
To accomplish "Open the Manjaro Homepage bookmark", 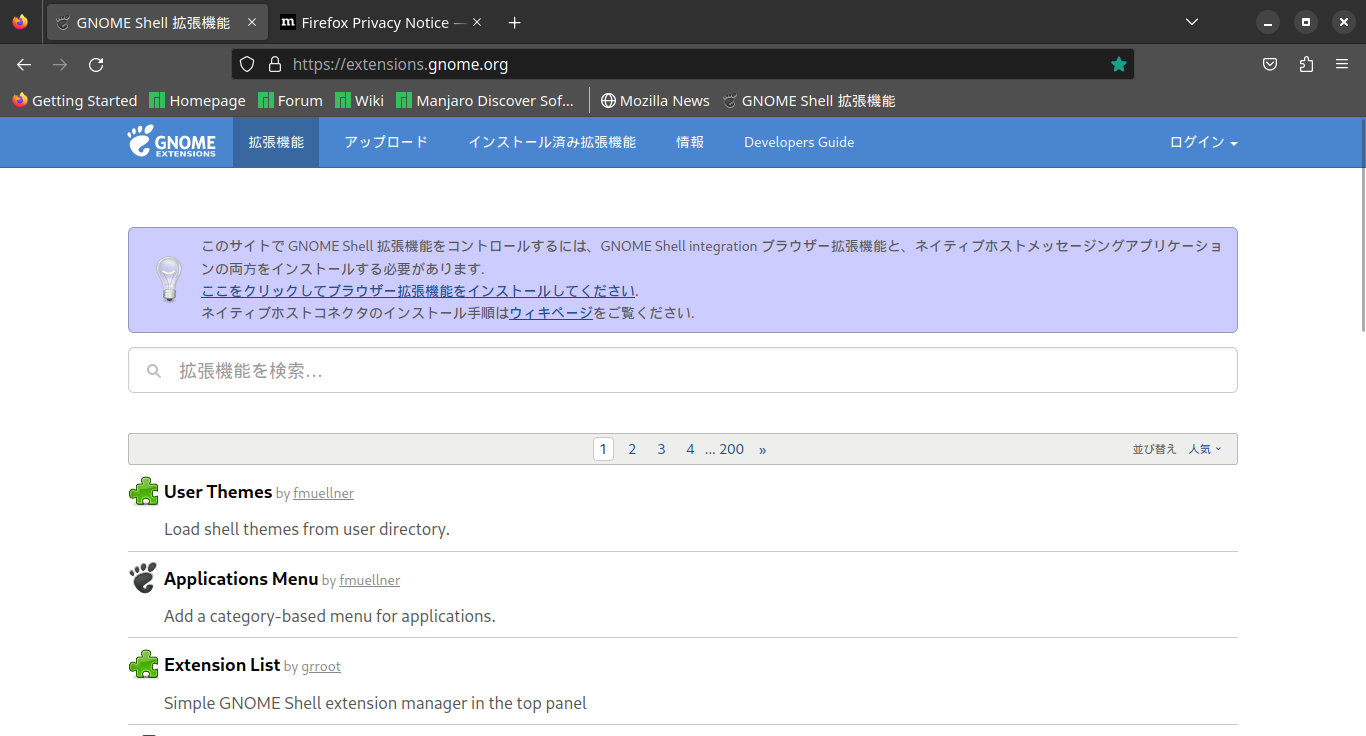I will point(197,100).
